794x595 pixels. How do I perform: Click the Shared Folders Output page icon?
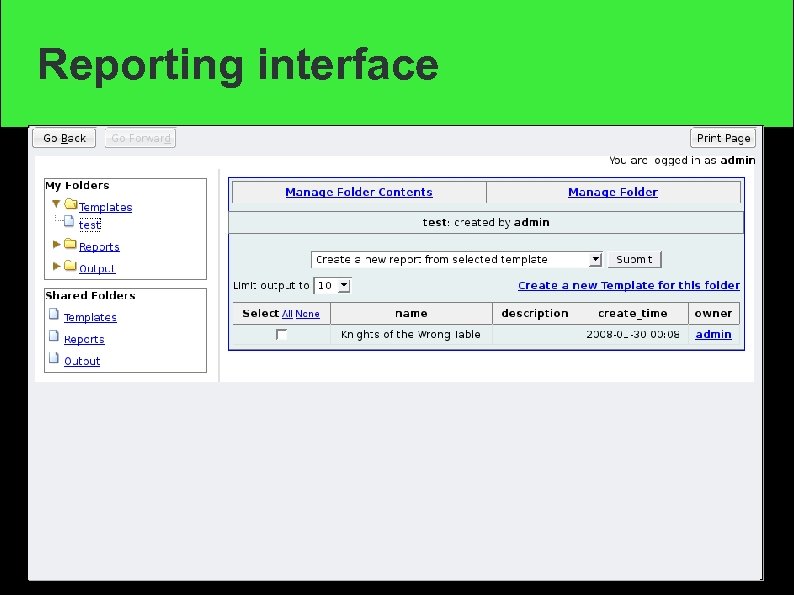pos(54,358)
